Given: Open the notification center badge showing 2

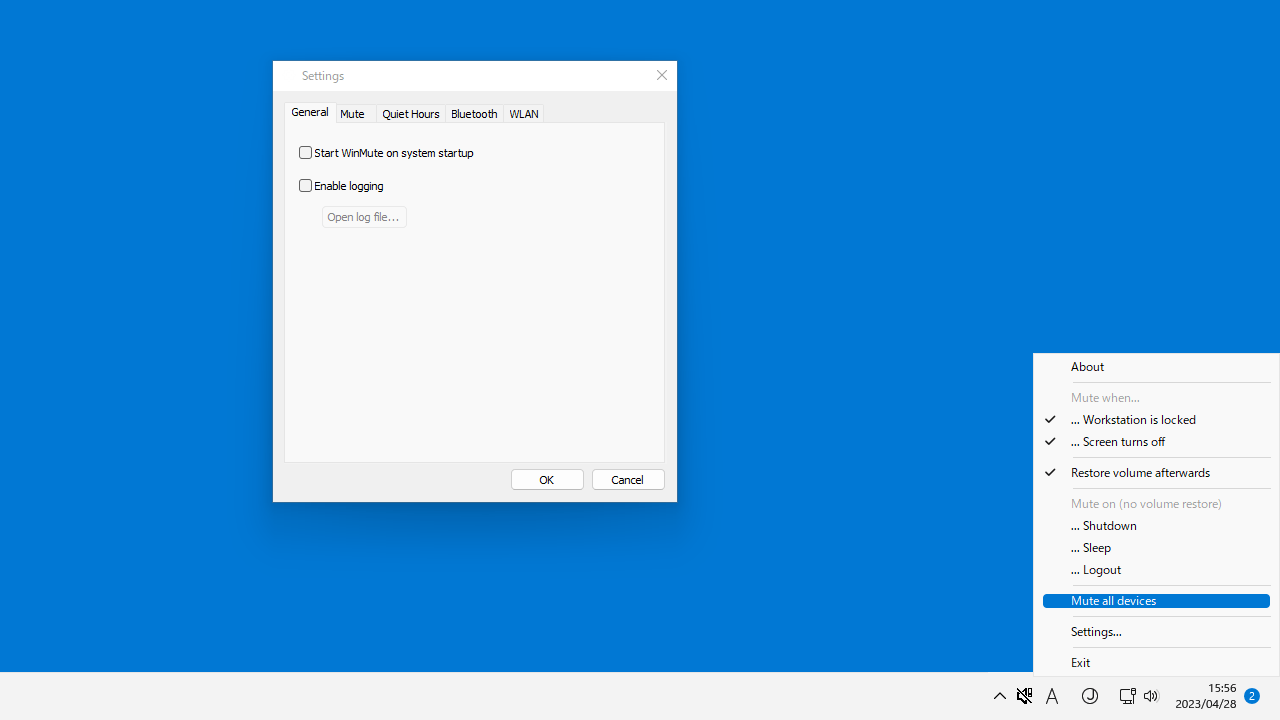Looking at the screenshot, I should (x=1251, y=696).
